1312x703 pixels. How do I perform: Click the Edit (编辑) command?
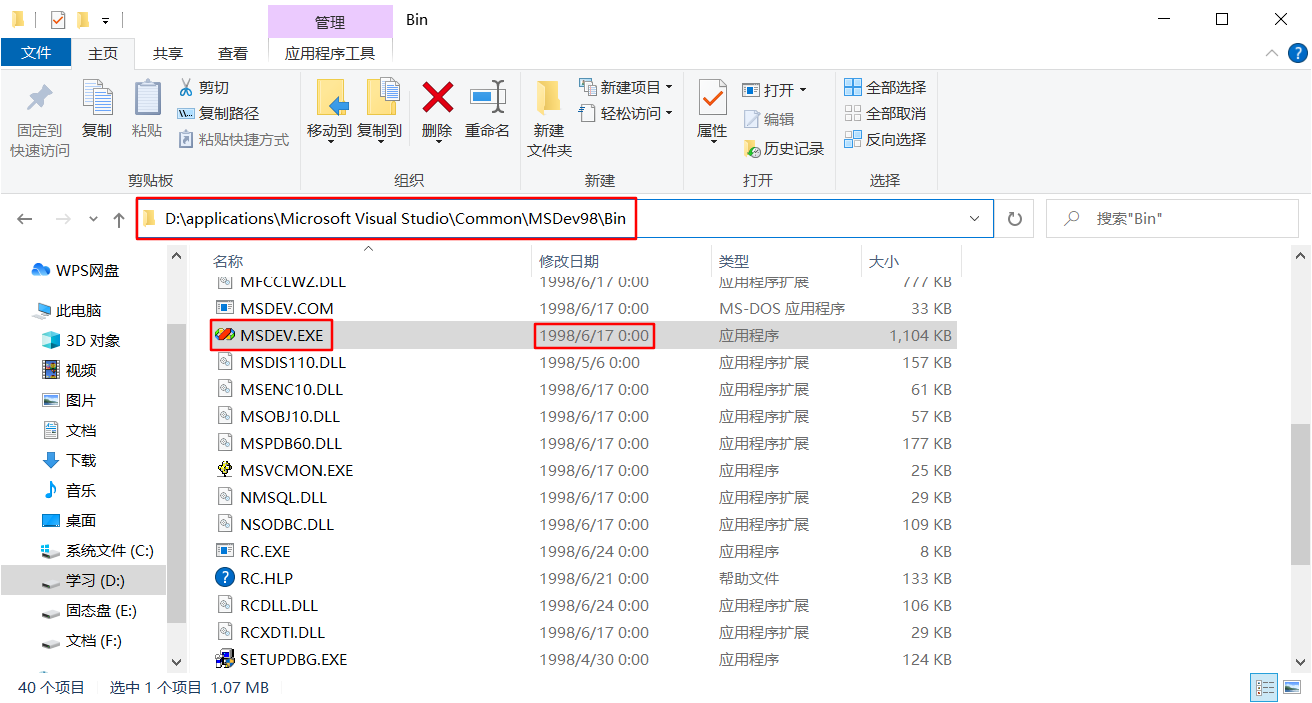click(769, 120)
